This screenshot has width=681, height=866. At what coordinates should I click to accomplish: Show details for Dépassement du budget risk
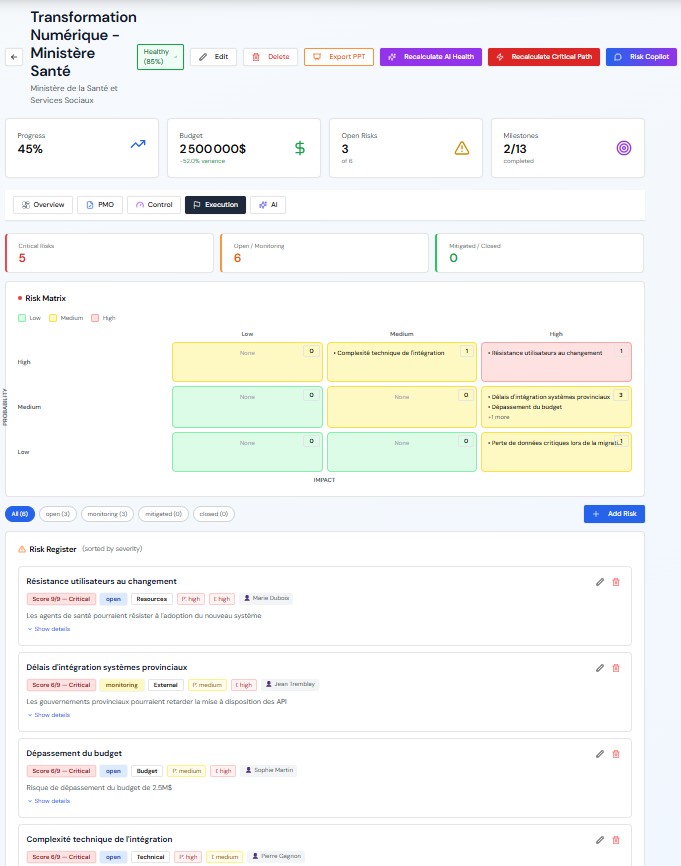click(x=49, y=801)
